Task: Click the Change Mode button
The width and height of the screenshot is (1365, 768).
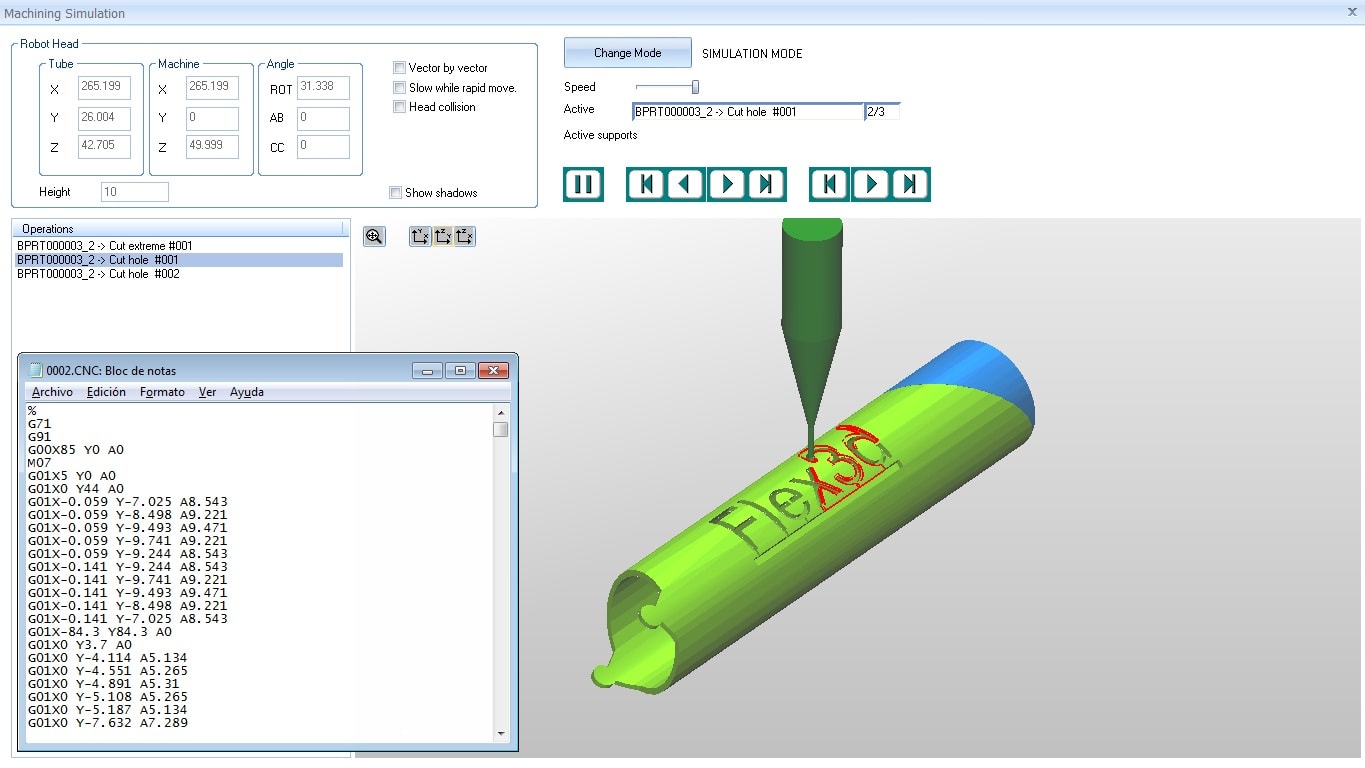Action: pyautogui.click(x=627, y=53)
